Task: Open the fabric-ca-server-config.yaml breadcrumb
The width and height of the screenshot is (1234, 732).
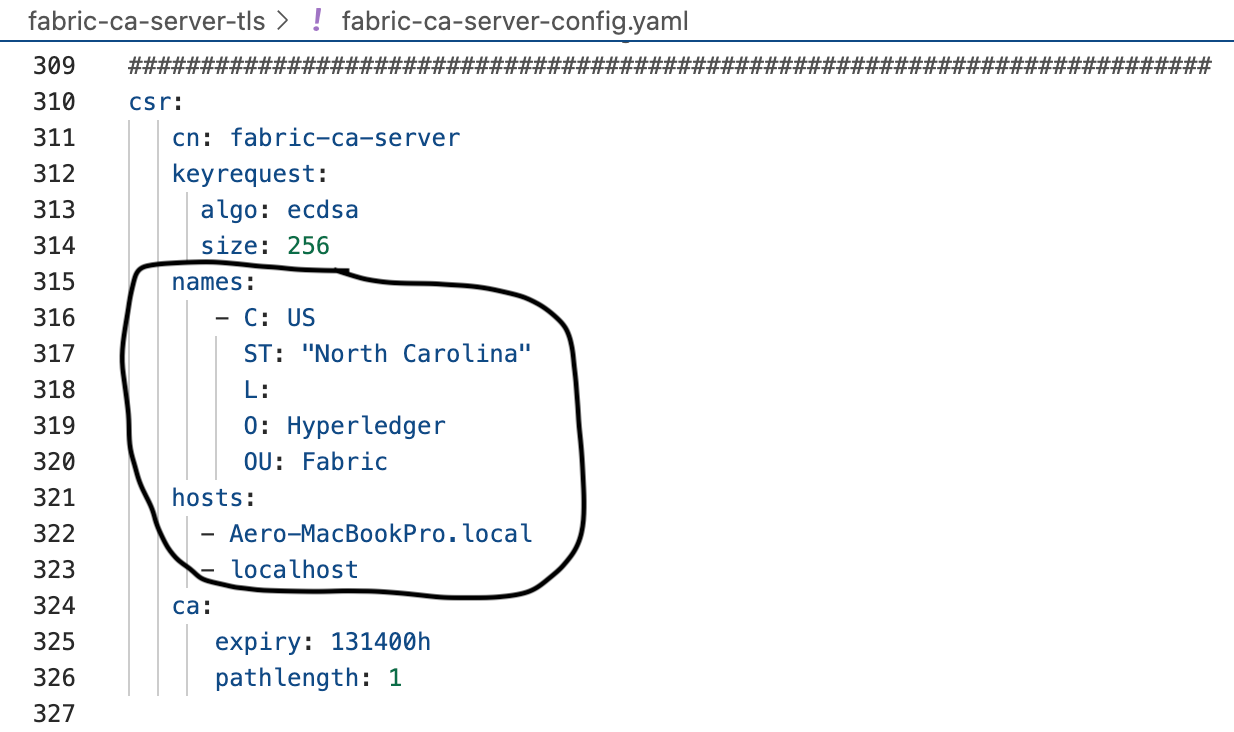Action: 515,20
